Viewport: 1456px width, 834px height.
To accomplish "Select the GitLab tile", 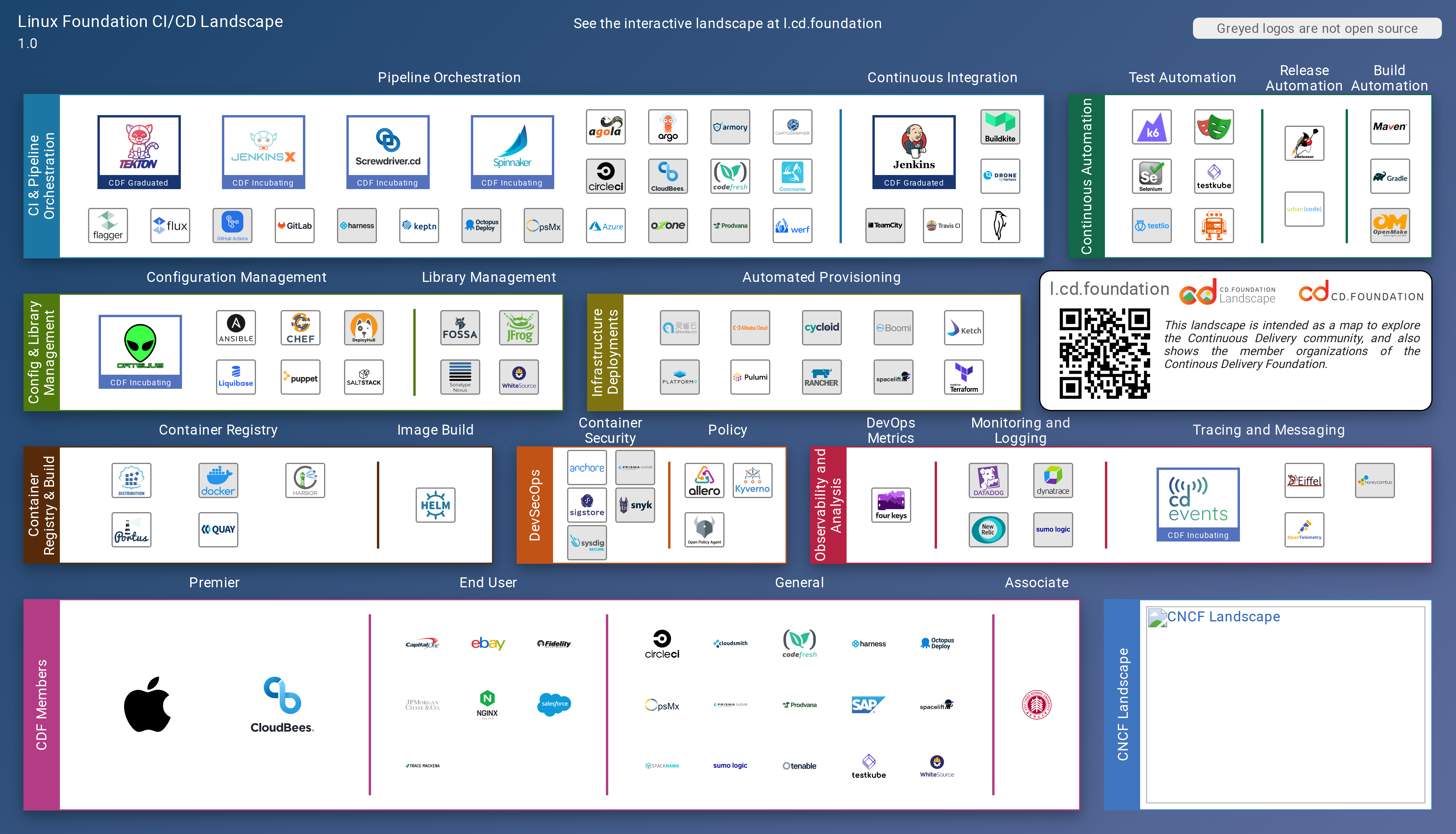I will 295,226.
